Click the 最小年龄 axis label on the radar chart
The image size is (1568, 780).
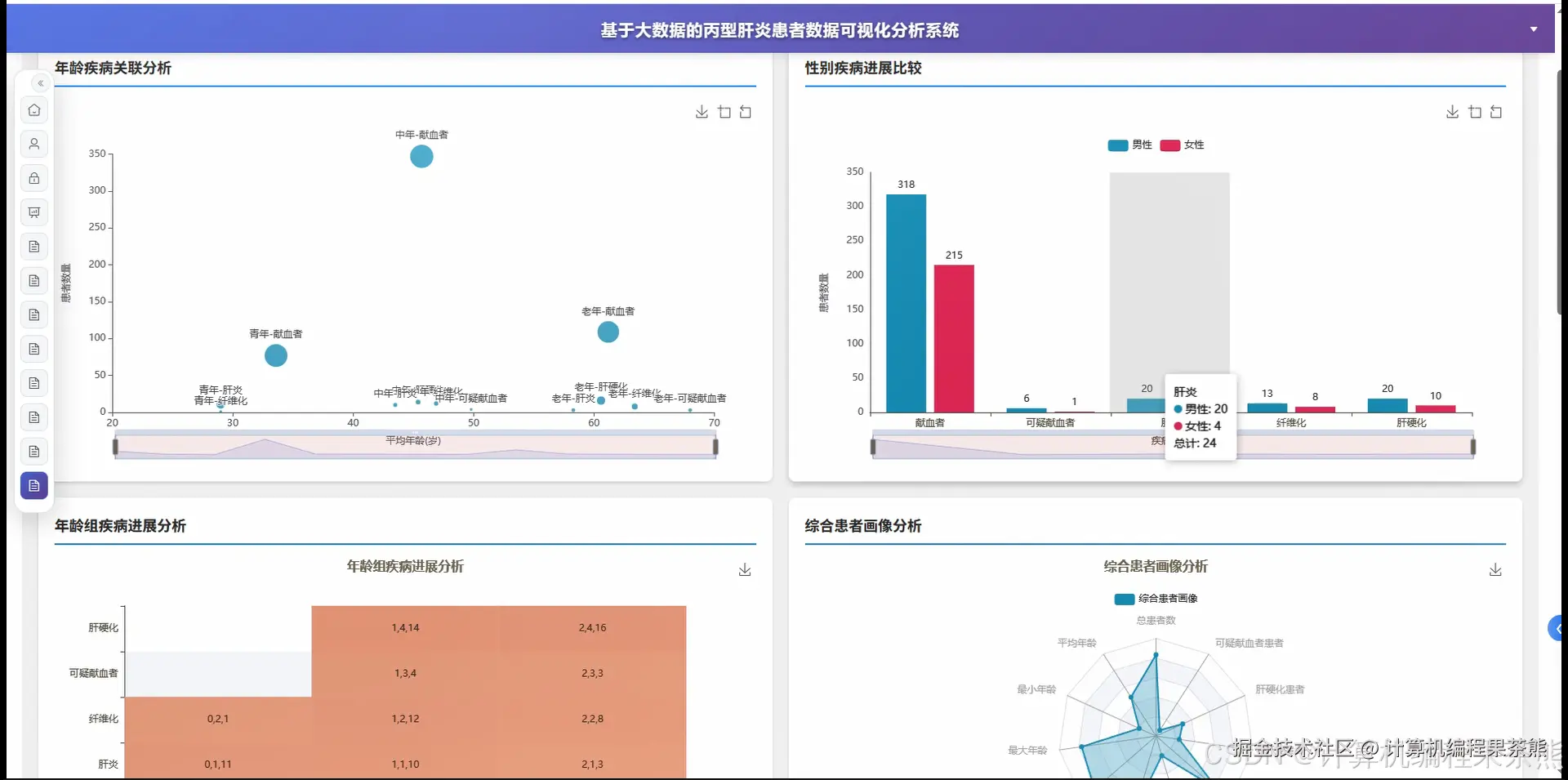point(1036,690)
